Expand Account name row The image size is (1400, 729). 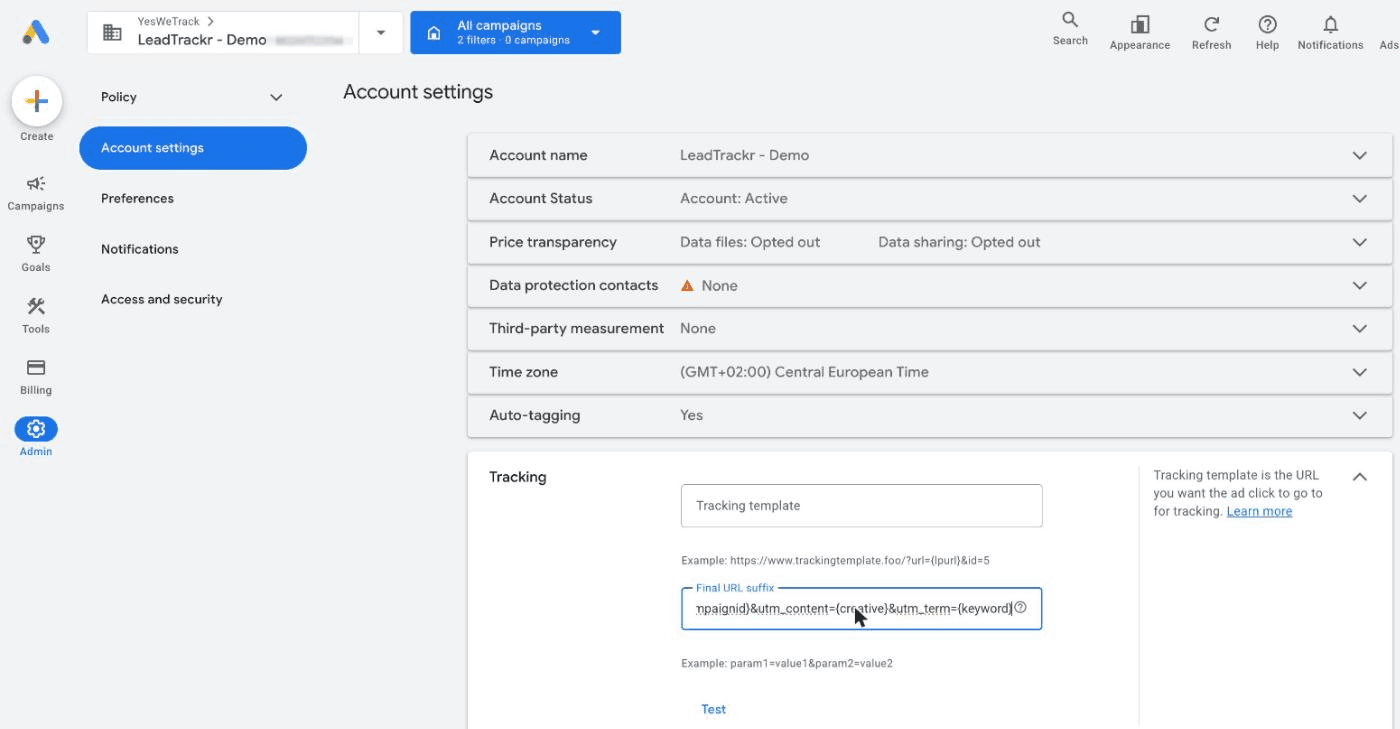click(x=1359, y=155)
